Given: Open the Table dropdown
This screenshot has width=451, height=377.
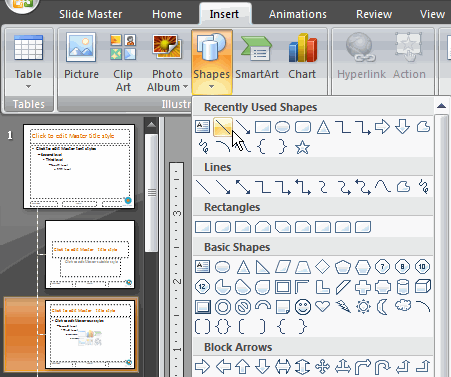Looking at the screenshot, I should (29, 63).
